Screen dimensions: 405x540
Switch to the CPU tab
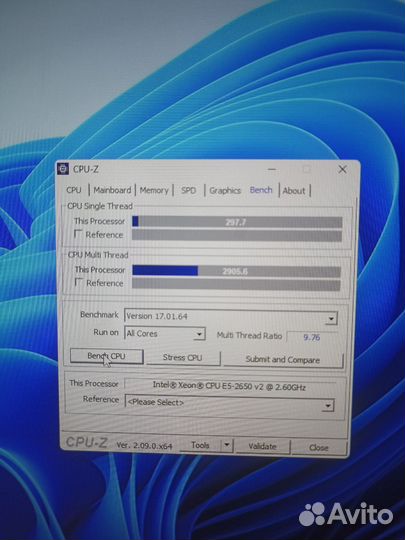tap(74, 190)
